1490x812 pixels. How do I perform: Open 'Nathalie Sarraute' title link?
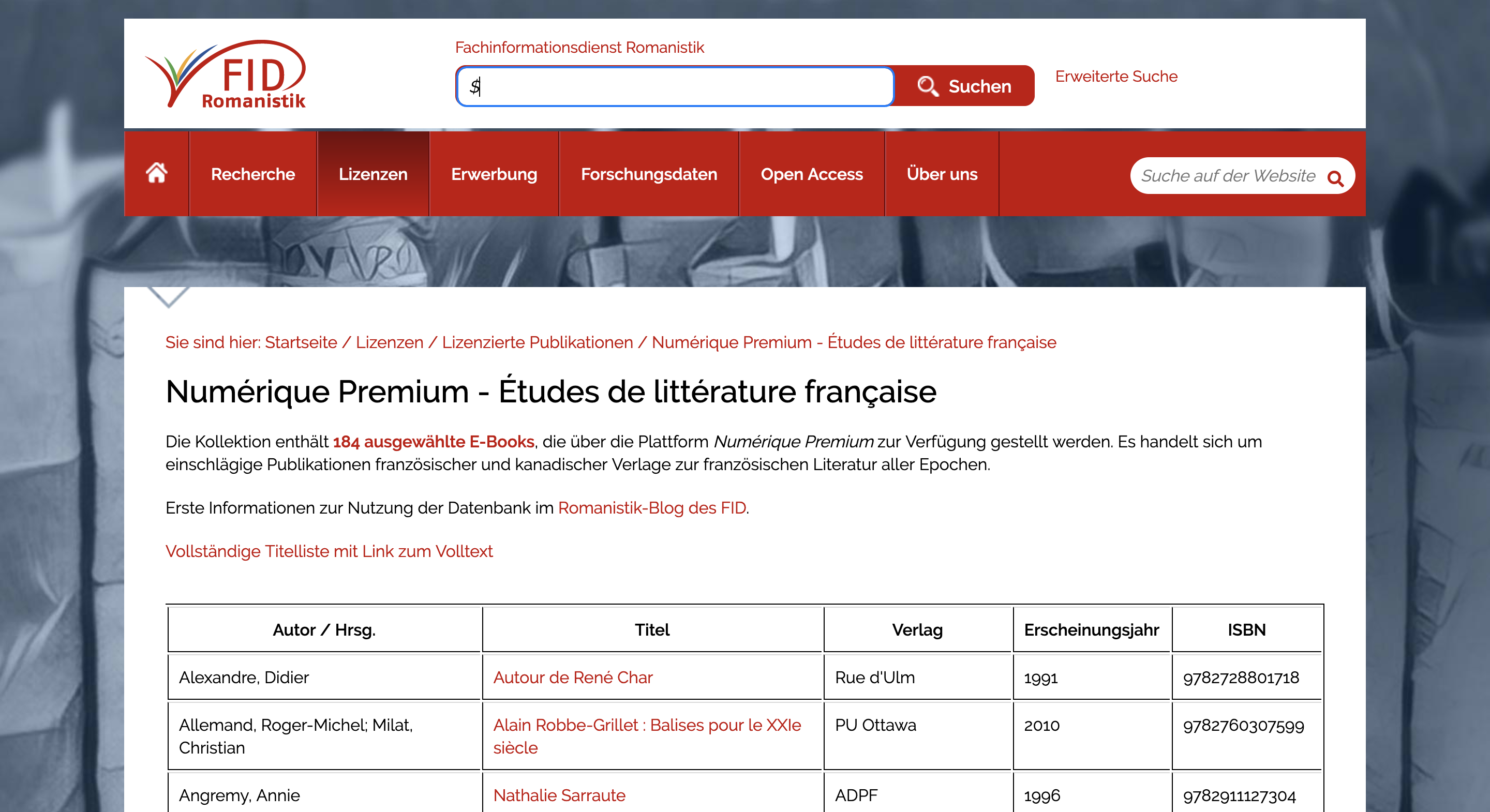pyautogui.click(x=559, y=795)
